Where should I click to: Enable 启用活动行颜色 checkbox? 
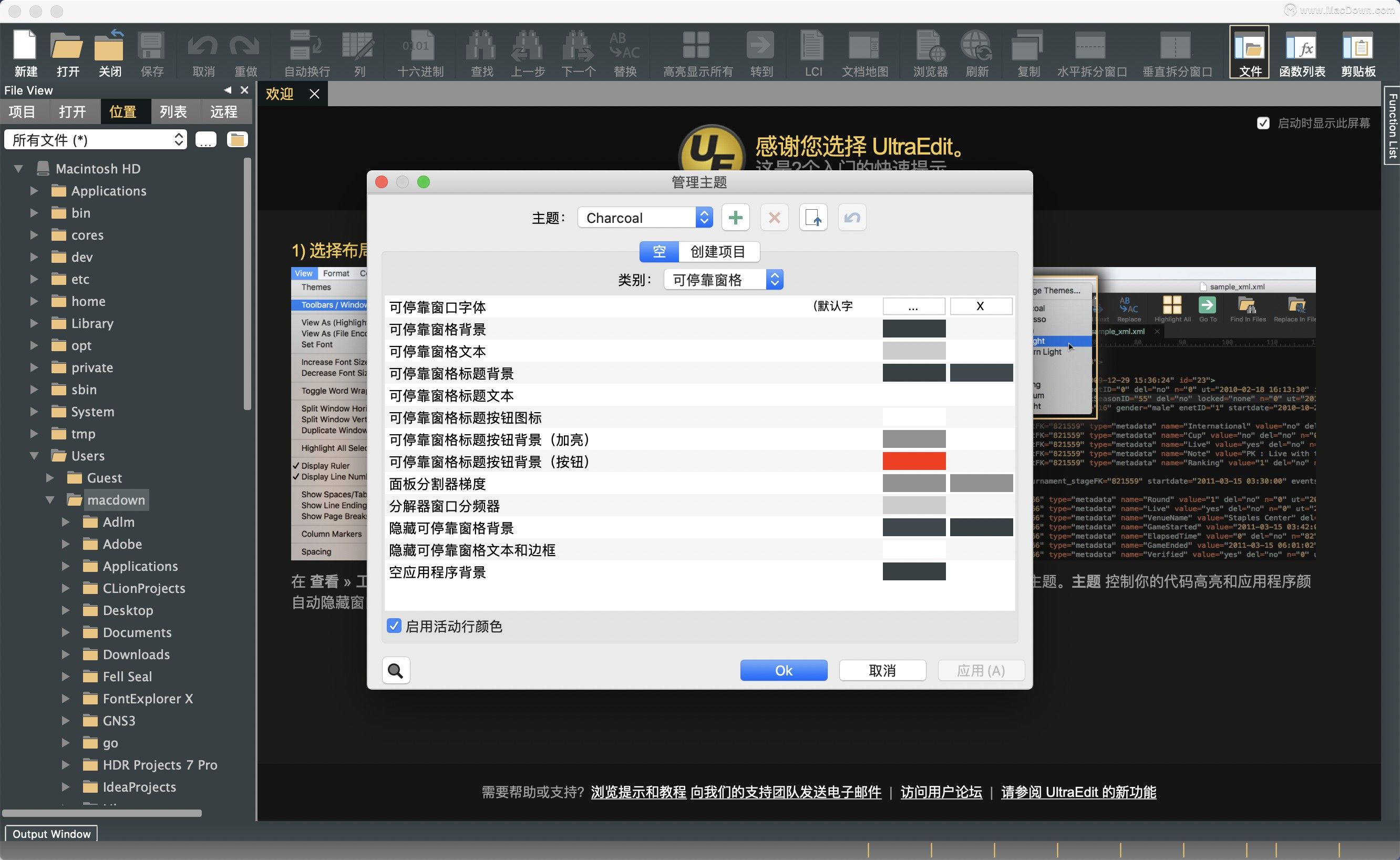pos(394,626)
